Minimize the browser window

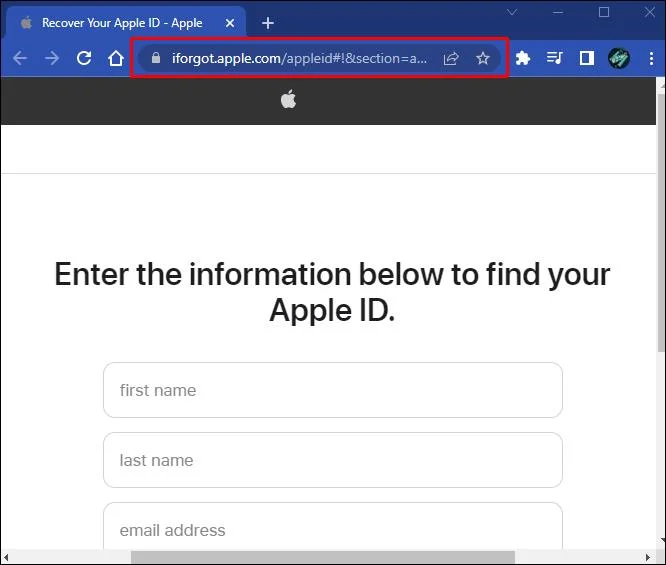[558, 12]
